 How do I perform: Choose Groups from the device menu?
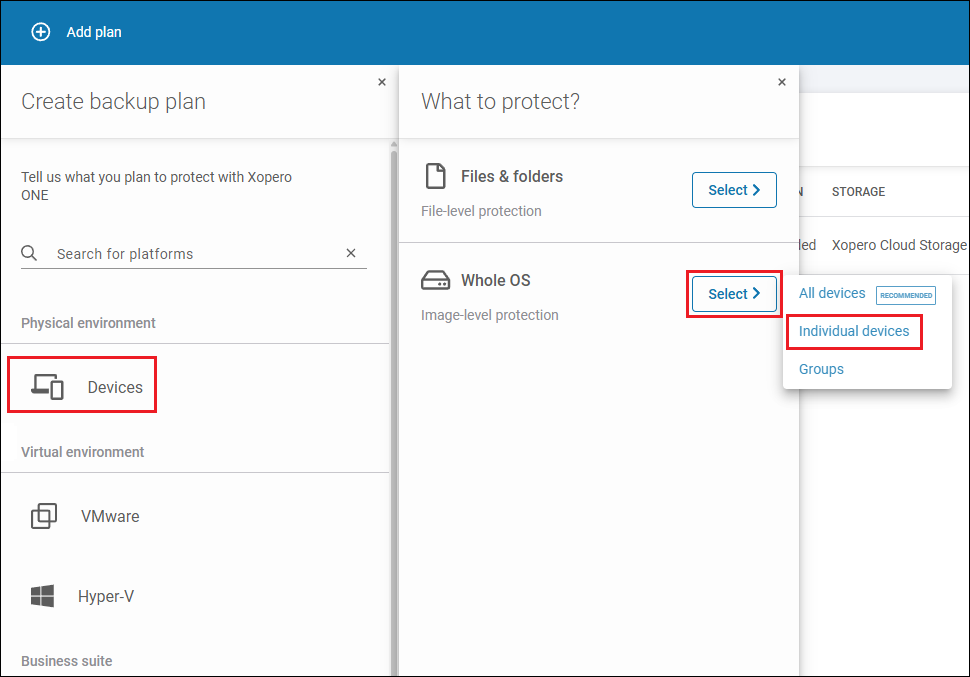click(x=820, y=369)
